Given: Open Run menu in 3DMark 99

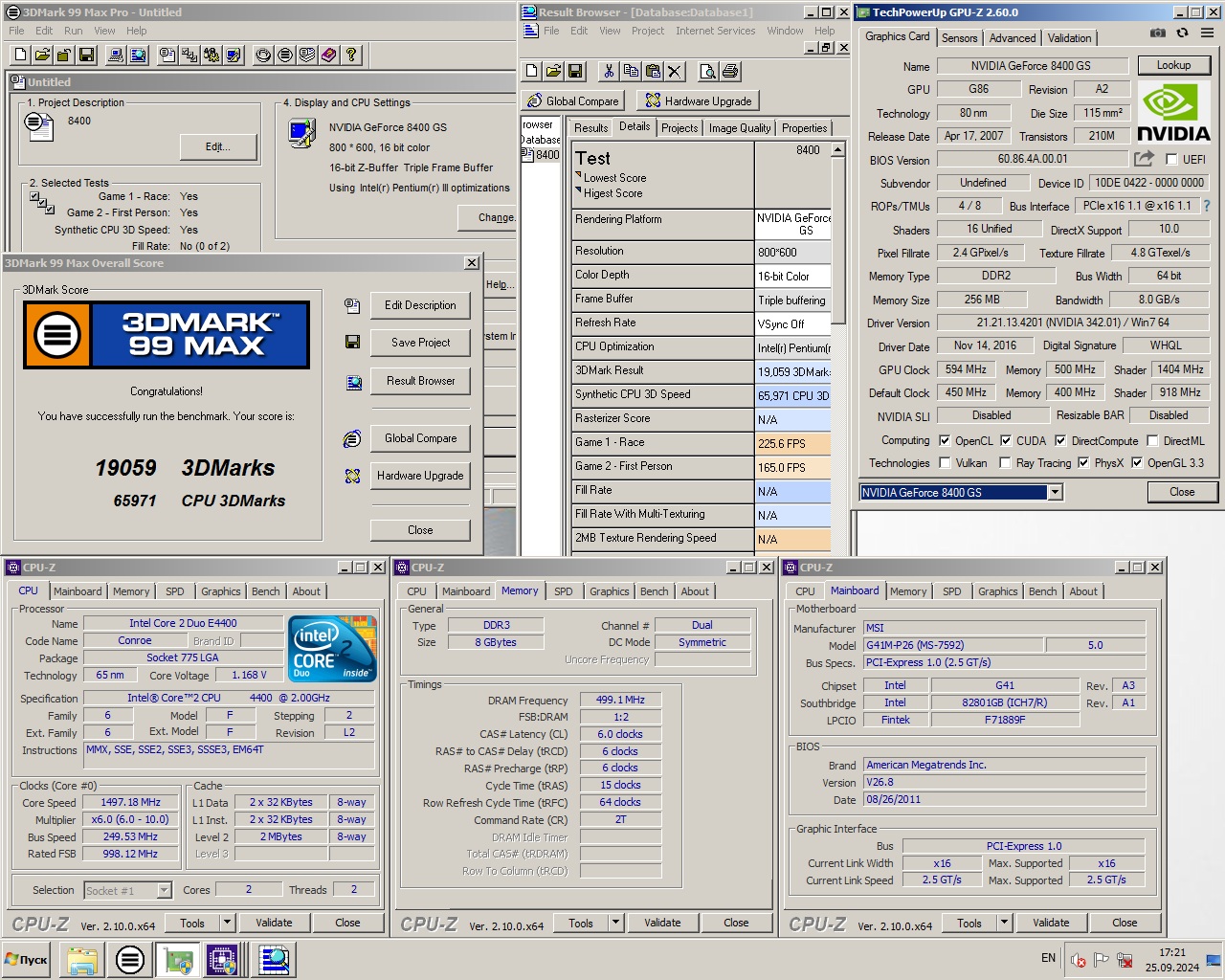Looking at the screenshot, I should click(74, 31).
